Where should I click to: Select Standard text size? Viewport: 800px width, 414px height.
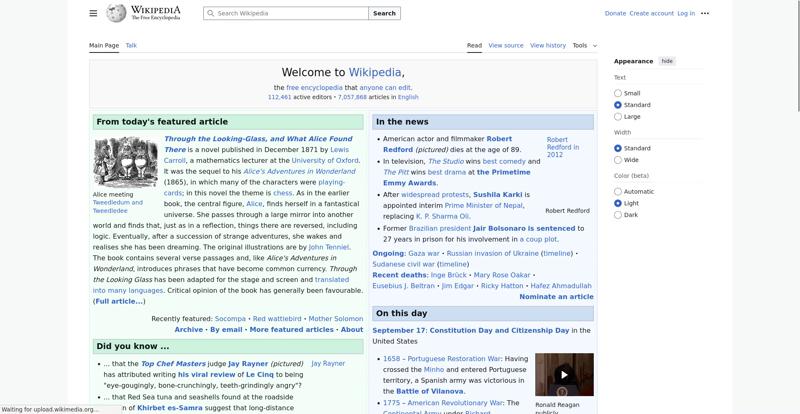(618, 105)
